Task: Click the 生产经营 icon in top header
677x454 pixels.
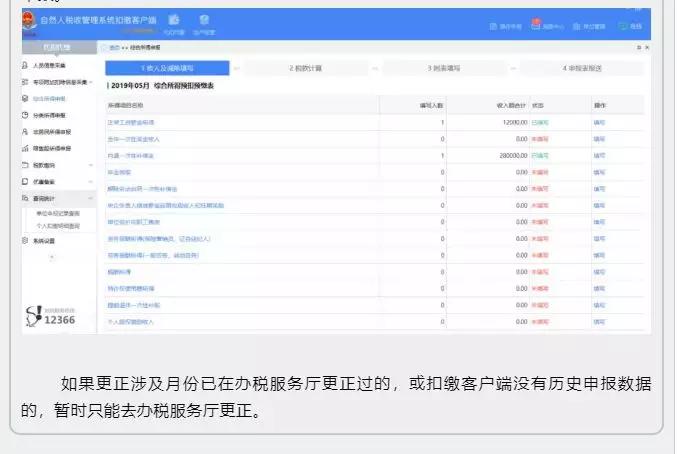Action: pyautogui.click(x=204, y=20)
